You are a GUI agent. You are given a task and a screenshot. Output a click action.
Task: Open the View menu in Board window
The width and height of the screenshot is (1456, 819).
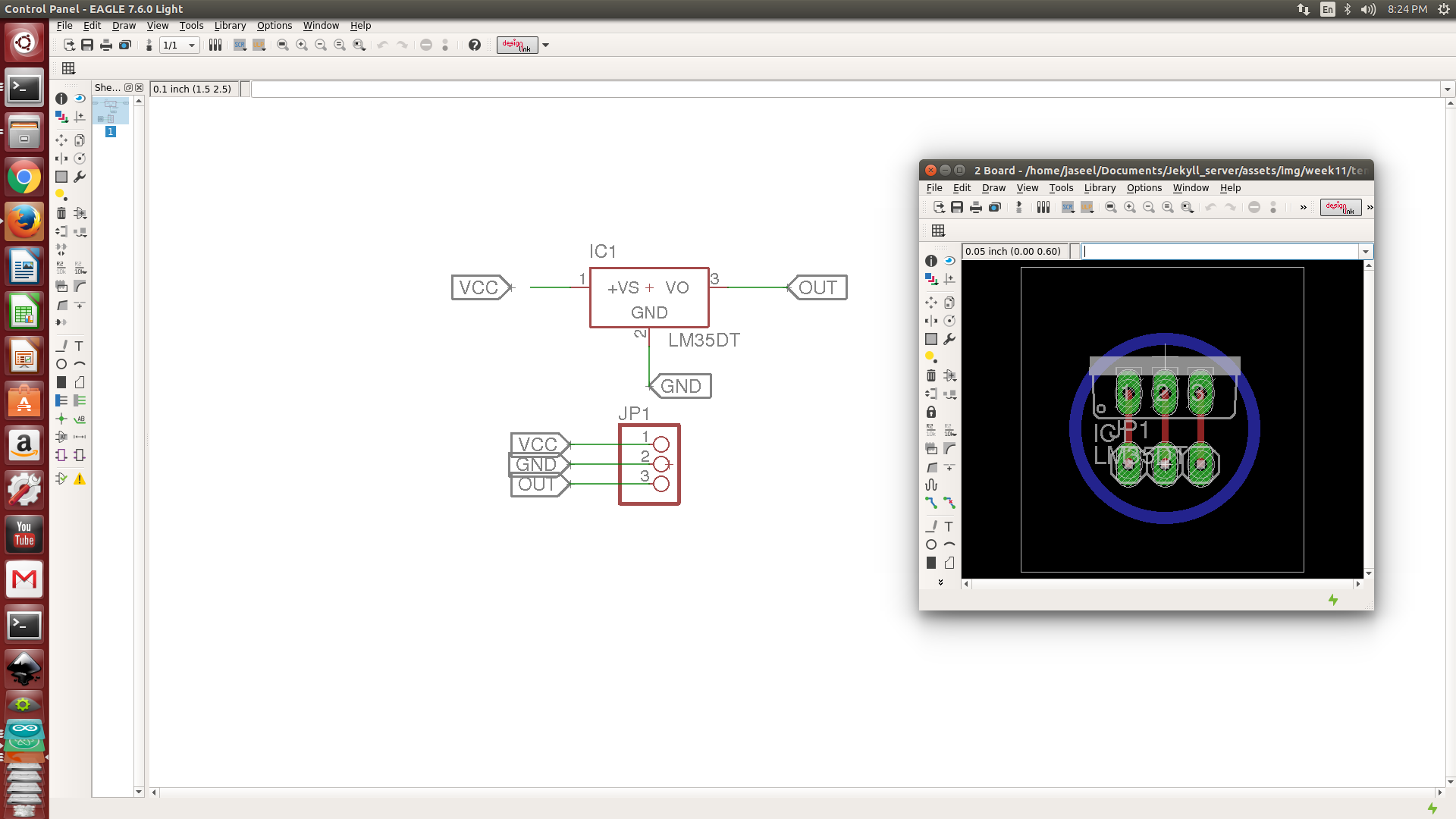click(x=1028, y=187)
